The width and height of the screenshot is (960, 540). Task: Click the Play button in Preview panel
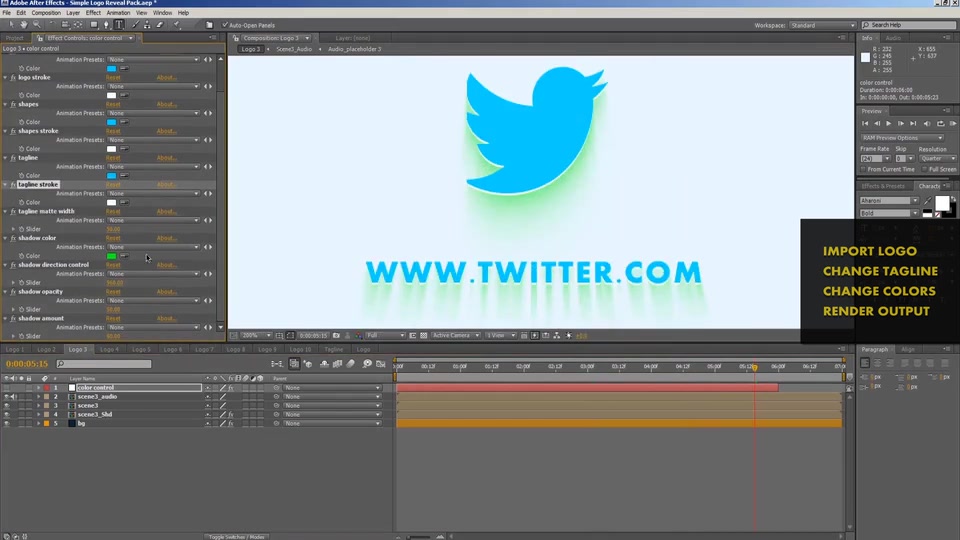889,124
